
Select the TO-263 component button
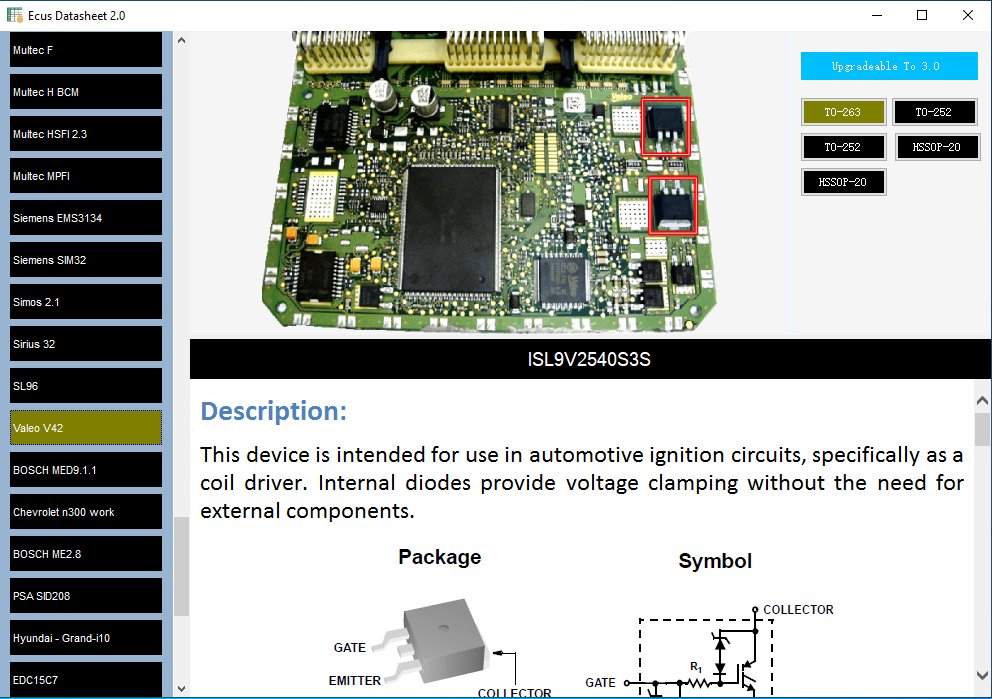843,112
